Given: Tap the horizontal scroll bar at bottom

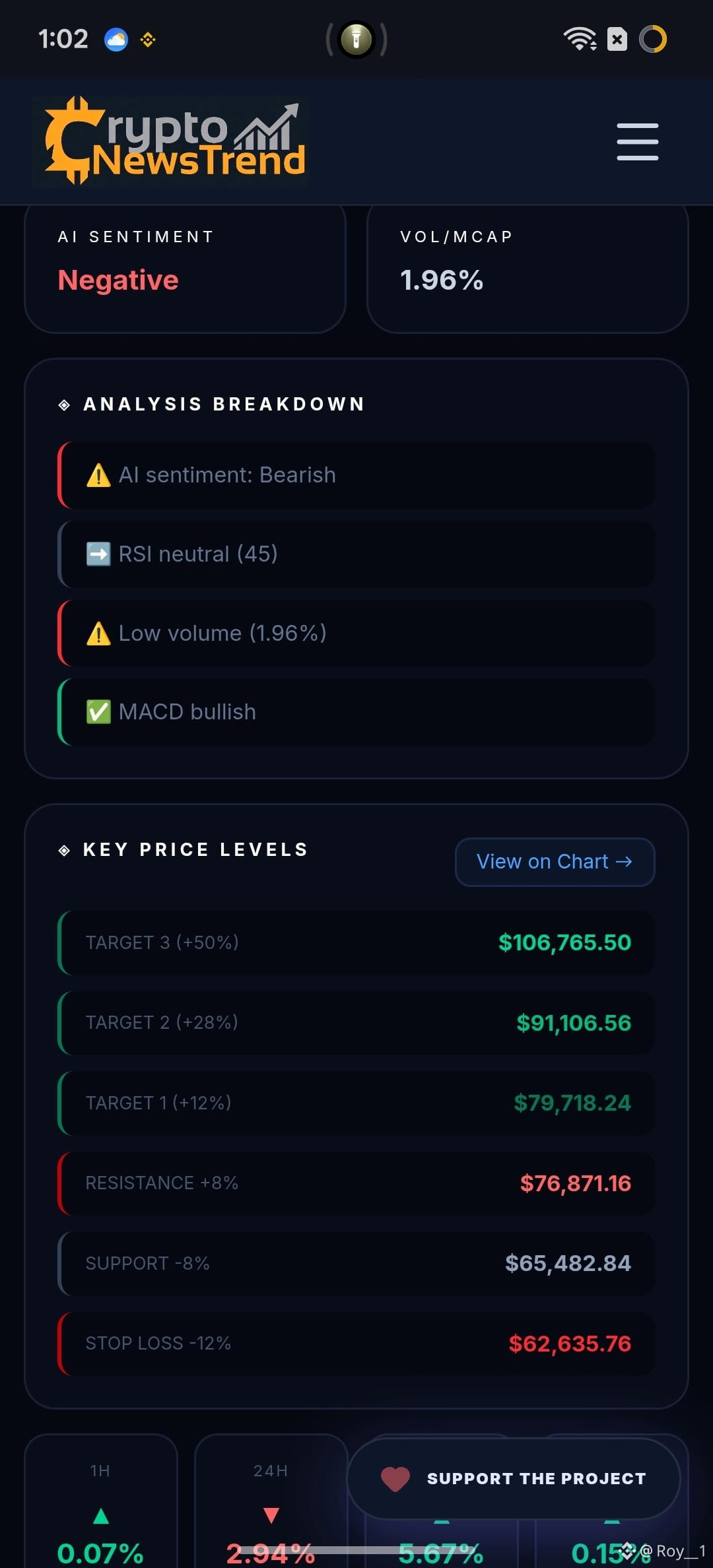Looking at the screenshot, I should pyautogui.click(x=356, y=1550).
